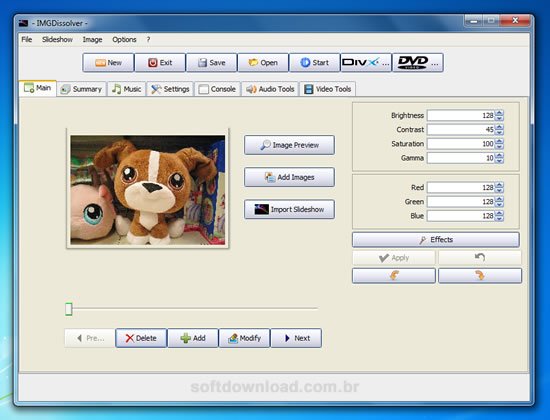The height and width of the screenshot is (420, 550).
Task: Open the ? help menu
Action: click(148, 40)
